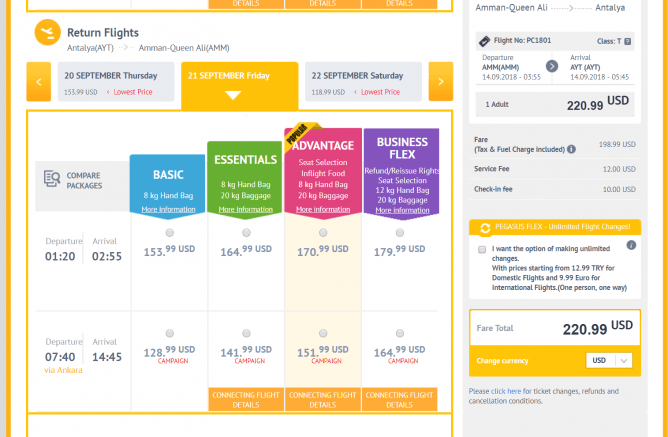Click the fare info icon beside Fuel Charge
The image size is (668, 437).
(571, 149)
